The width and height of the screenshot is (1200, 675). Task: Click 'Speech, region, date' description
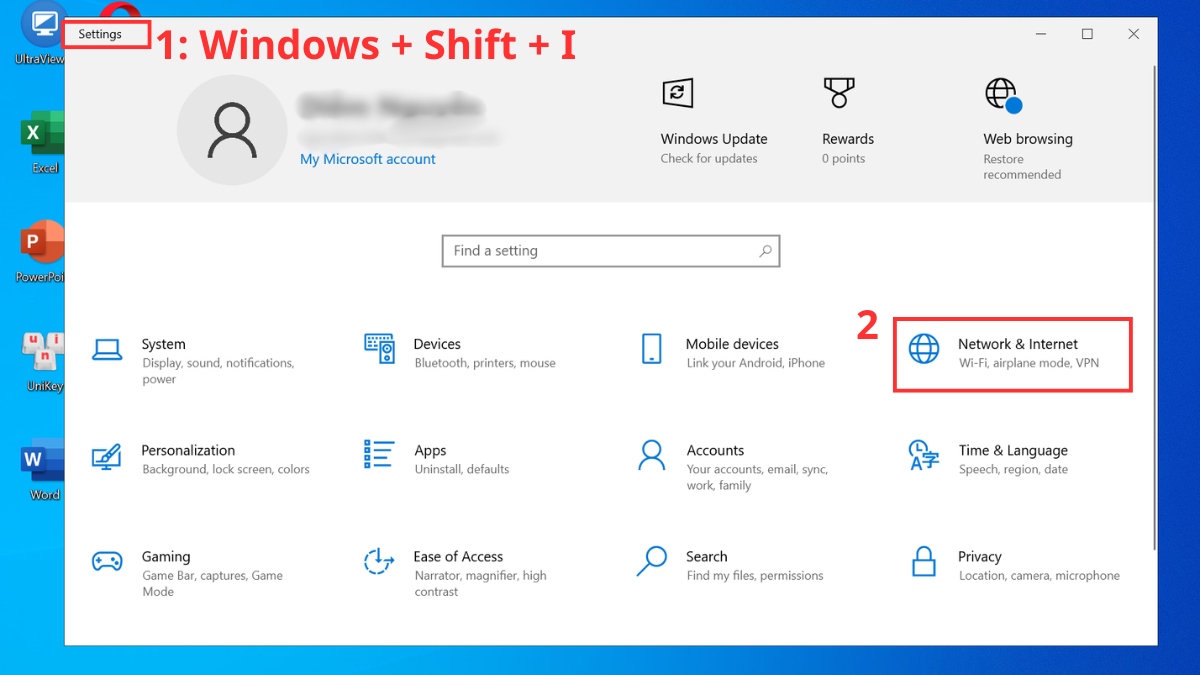(x=1013, y=469)
